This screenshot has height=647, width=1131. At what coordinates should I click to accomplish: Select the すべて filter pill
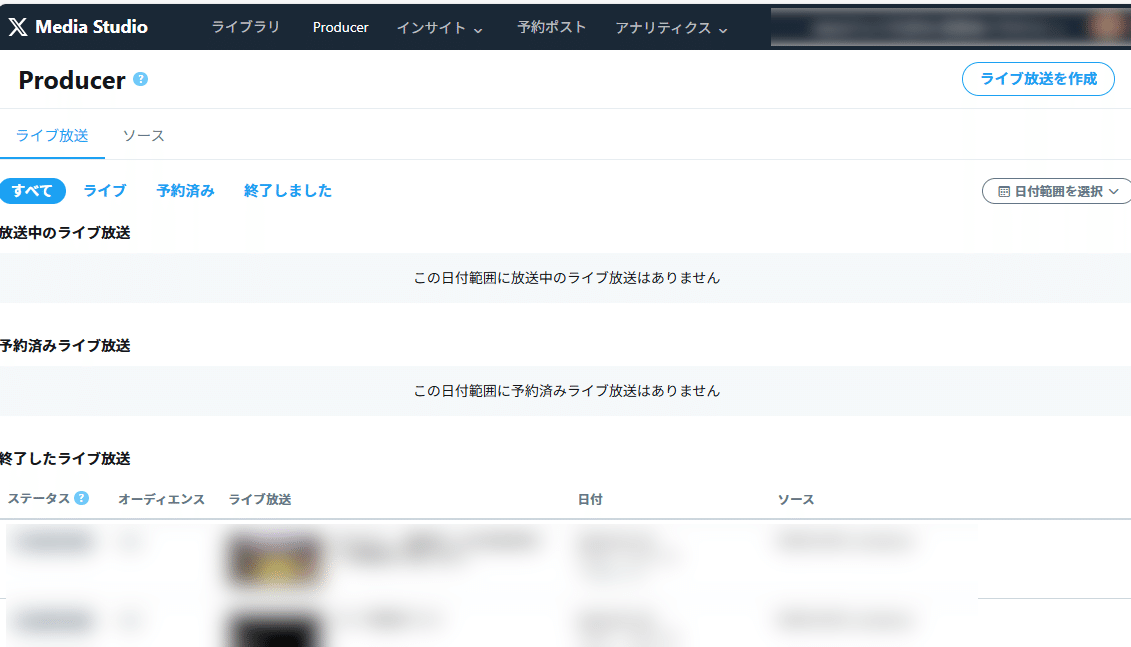(32, 190)
